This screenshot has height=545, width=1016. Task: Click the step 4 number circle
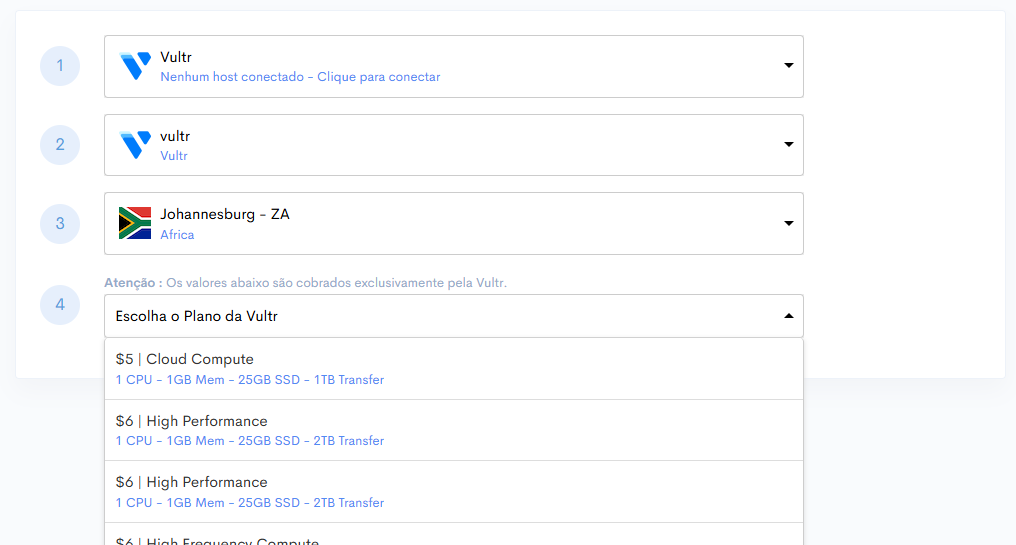coord(60,305)
